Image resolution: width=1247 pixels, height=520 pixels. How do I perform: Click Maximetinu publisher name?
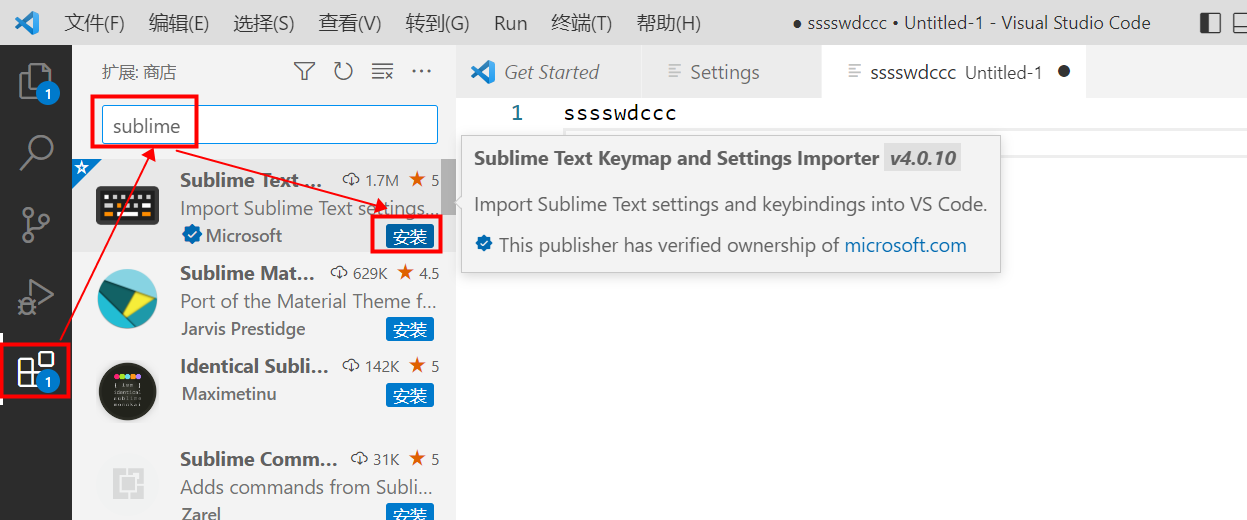point(229,394)
